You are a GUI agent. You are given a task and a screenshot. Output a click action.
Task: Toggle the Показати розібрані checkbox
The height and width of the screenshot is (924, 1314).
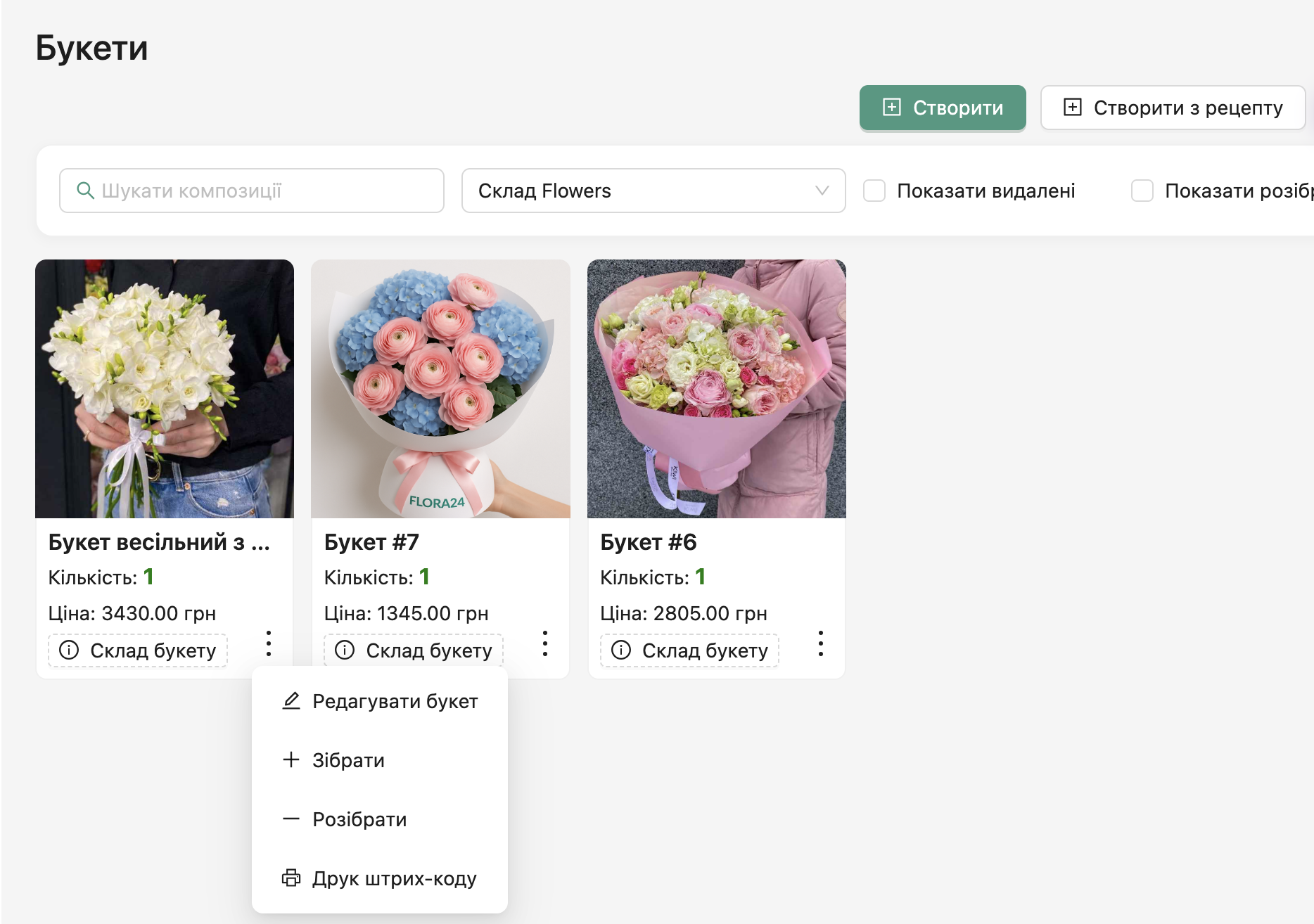click(x=1142, y=191)
